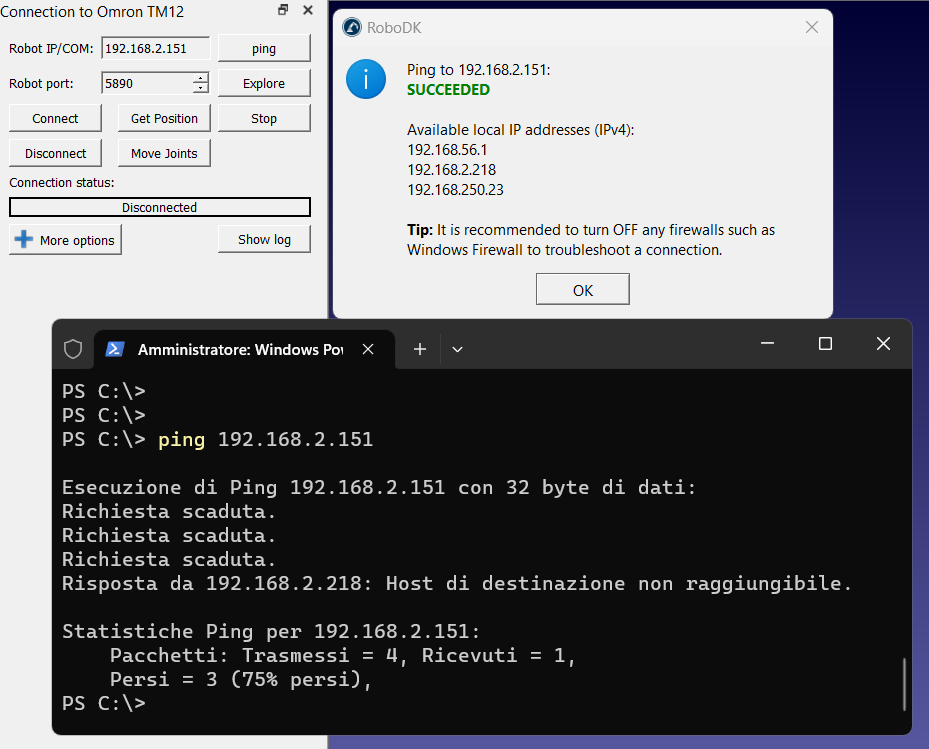Click the Get Position button

[x=164, y=118]
